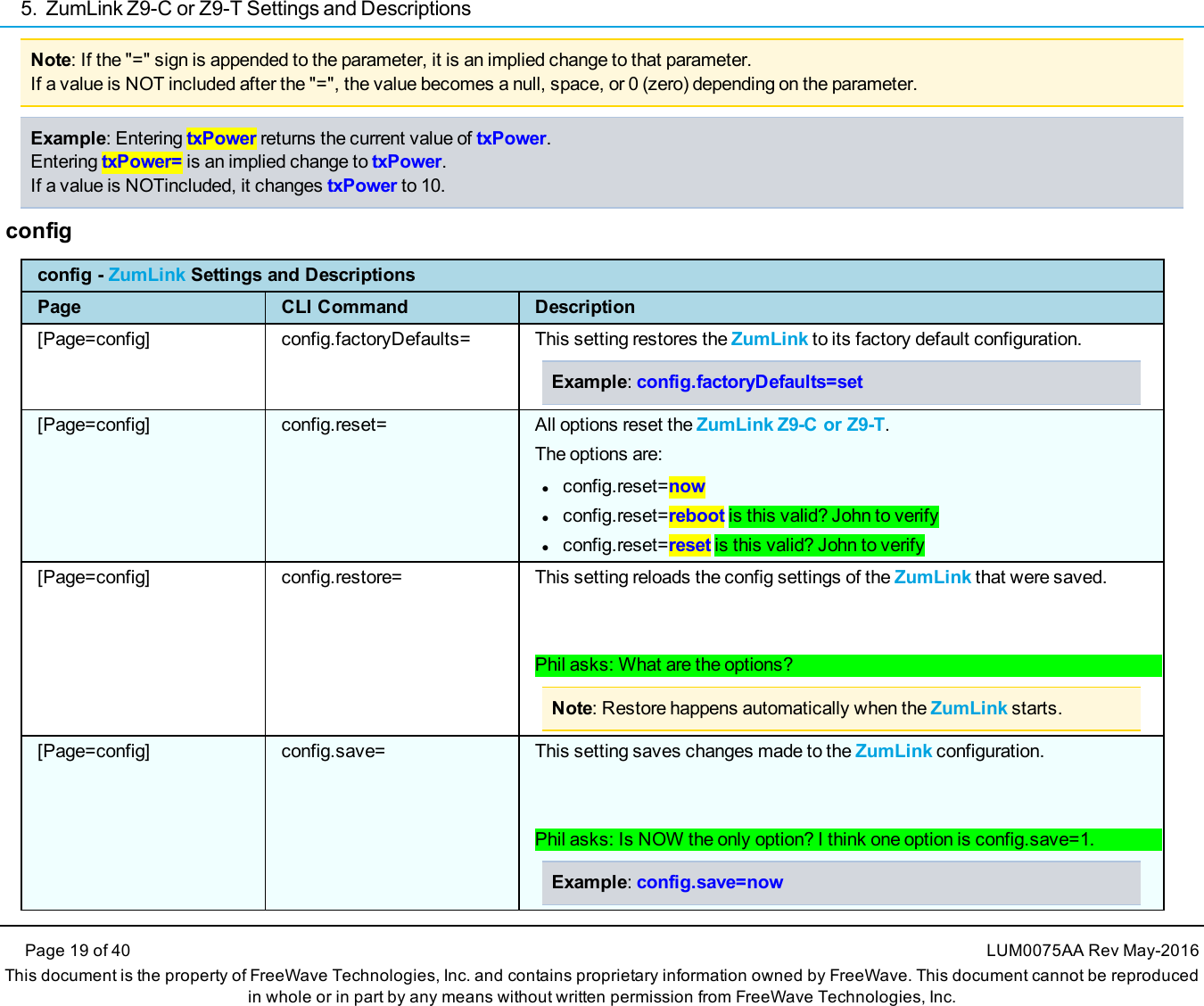Click the yellow note starting 'If the "=" sign is appended'
Screen dimensions: 1204x1006
[x=602, y=72]
